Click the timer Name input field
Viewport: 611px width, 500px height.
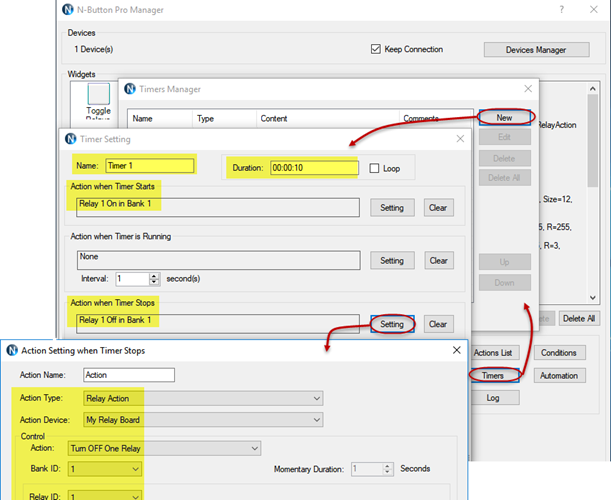click(x=150, y=166)
